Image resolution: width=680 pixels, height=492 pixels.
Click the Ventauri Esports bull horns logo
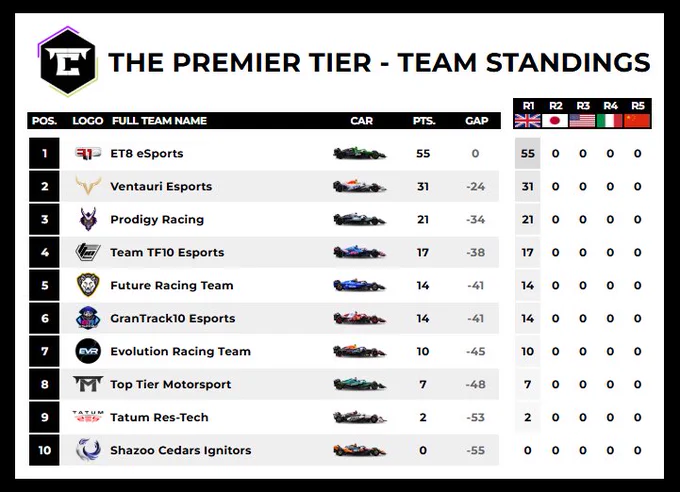click(x=88, y=186)
